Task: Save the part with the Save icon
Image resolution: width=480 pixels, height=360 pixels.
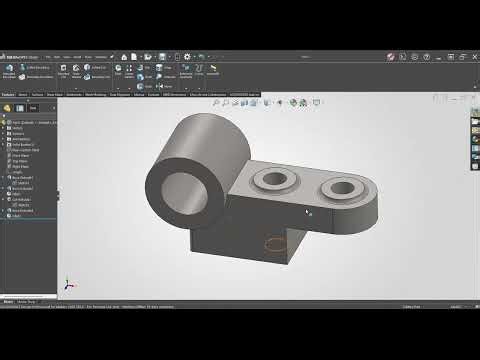Action: [162, 57]
